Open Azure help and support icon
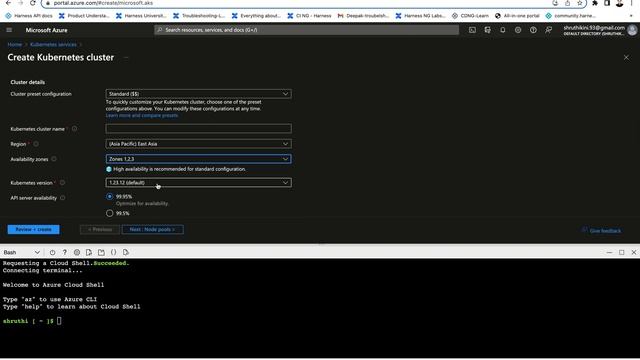Image resolution: width=640 pixels, height=360 pixels. pyautogui.click(x=533, y=30)
